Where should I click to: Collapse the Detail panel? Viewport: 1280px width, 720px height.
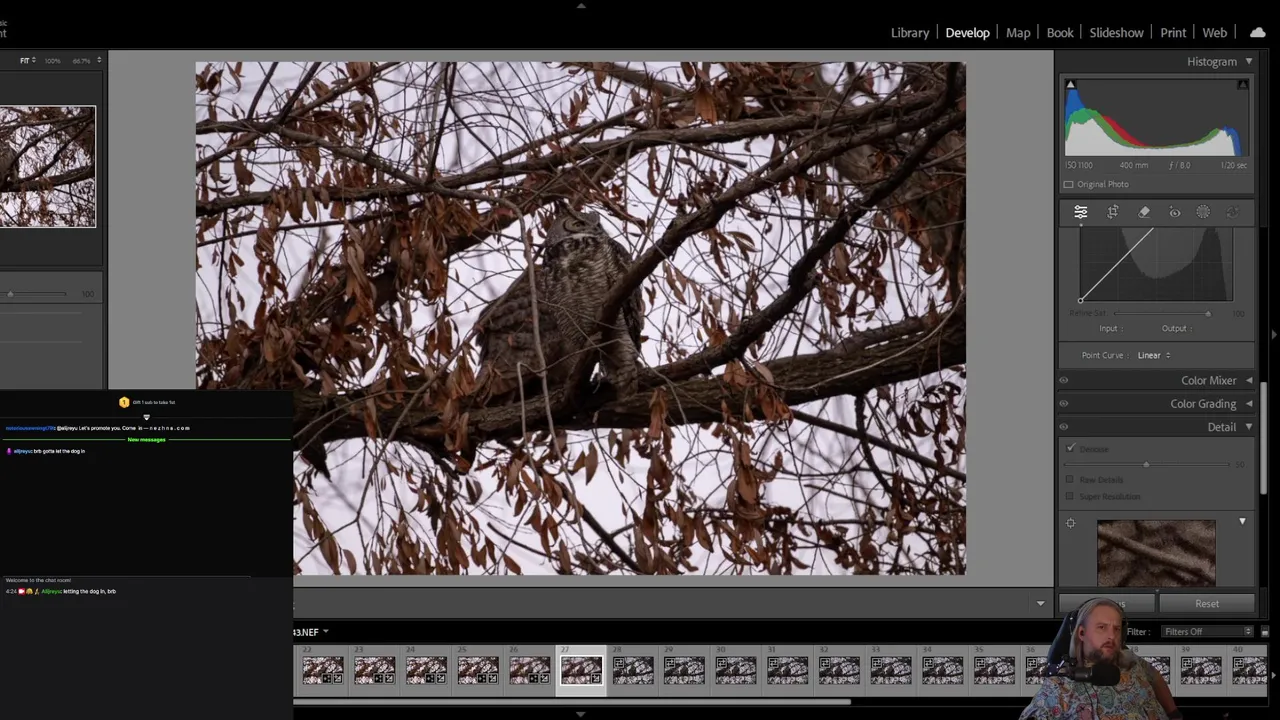(x=1248, y=427)
